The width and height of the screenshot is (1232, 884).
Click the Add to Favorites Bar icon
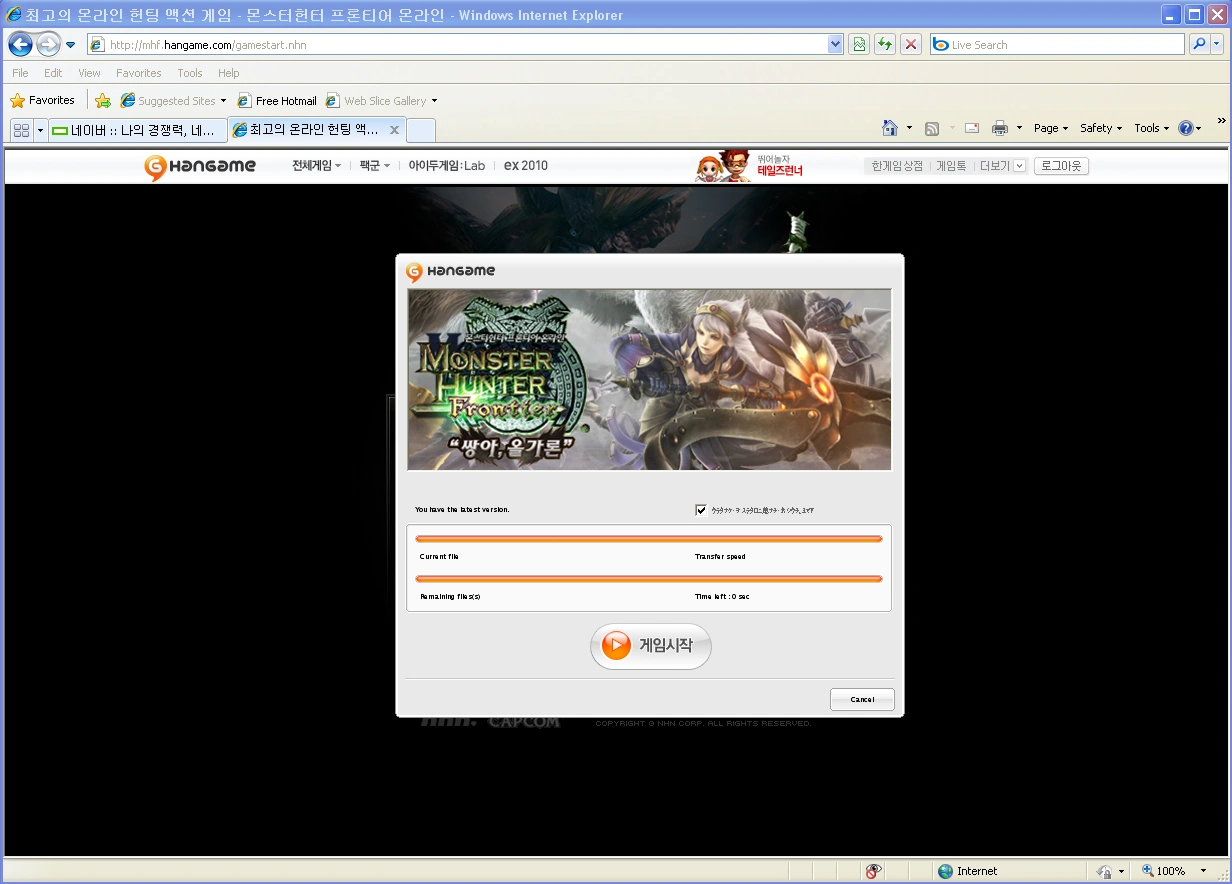point(103,100)
